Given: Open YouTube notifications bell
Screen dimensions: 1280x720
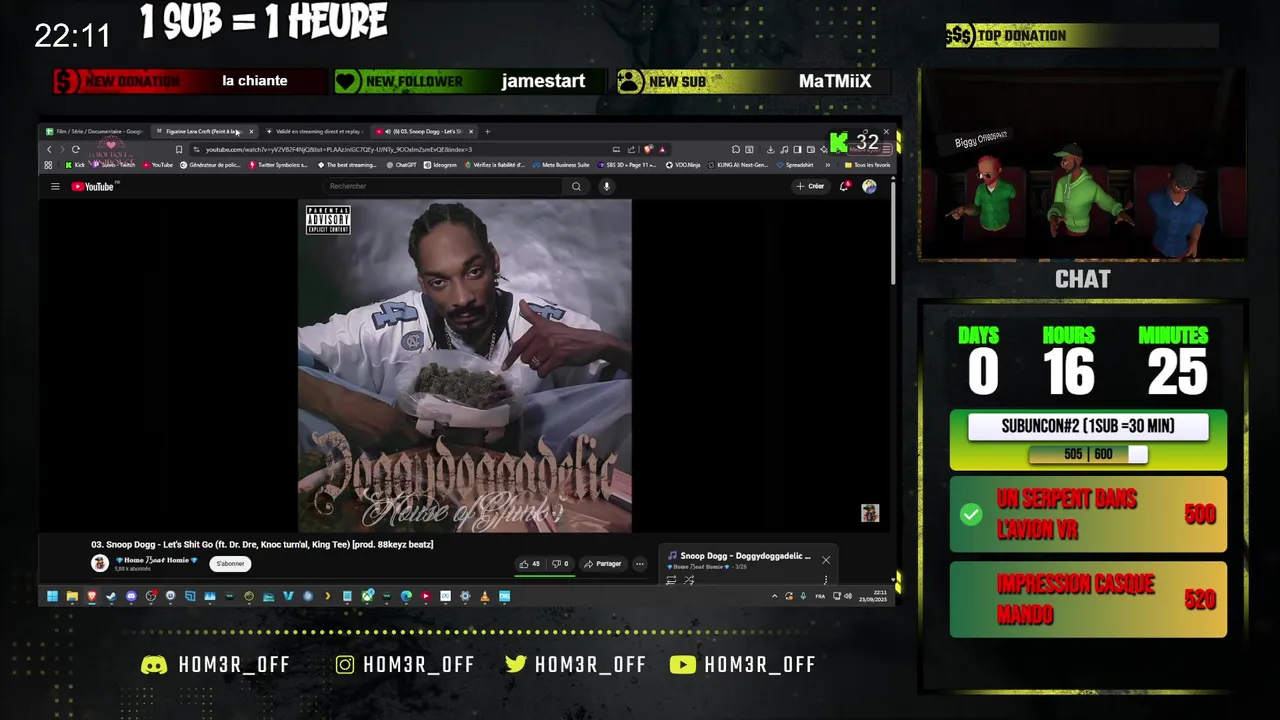Looking at the screenshot, I should (x=845, y=186).
